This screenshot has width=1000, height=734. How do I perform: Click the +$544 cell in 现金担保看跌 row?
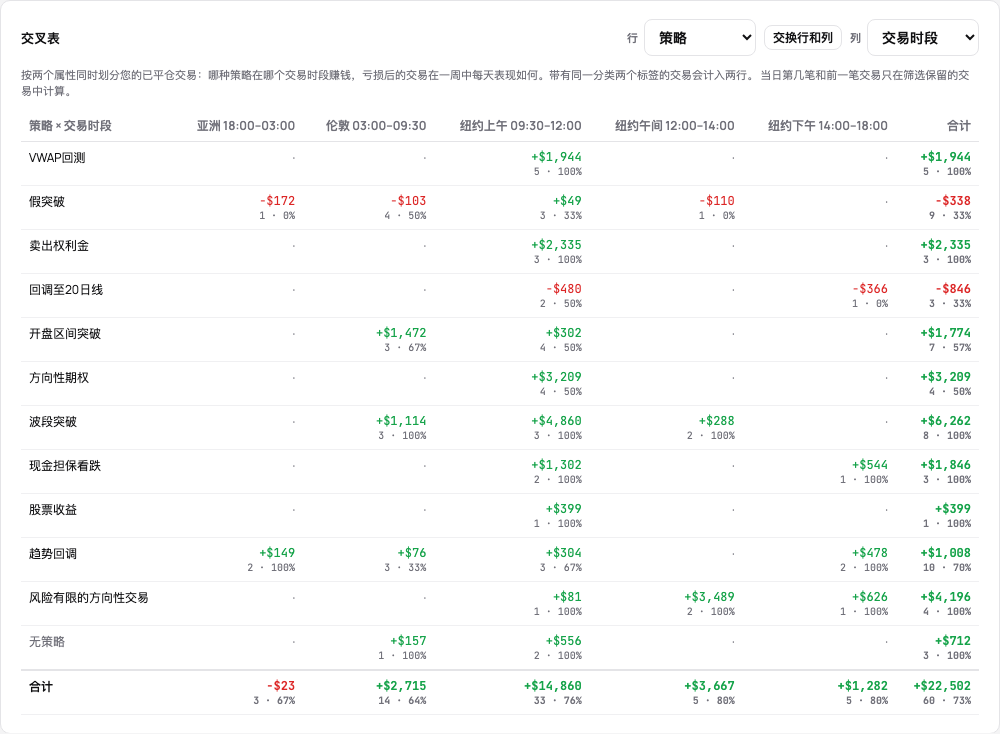pyautogui.click(x=870, y=465)
